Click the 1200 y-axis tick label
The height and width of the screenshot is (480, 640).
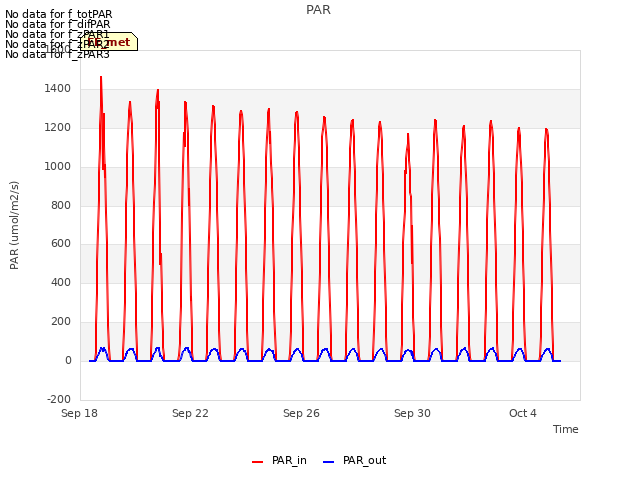point(58,128)
